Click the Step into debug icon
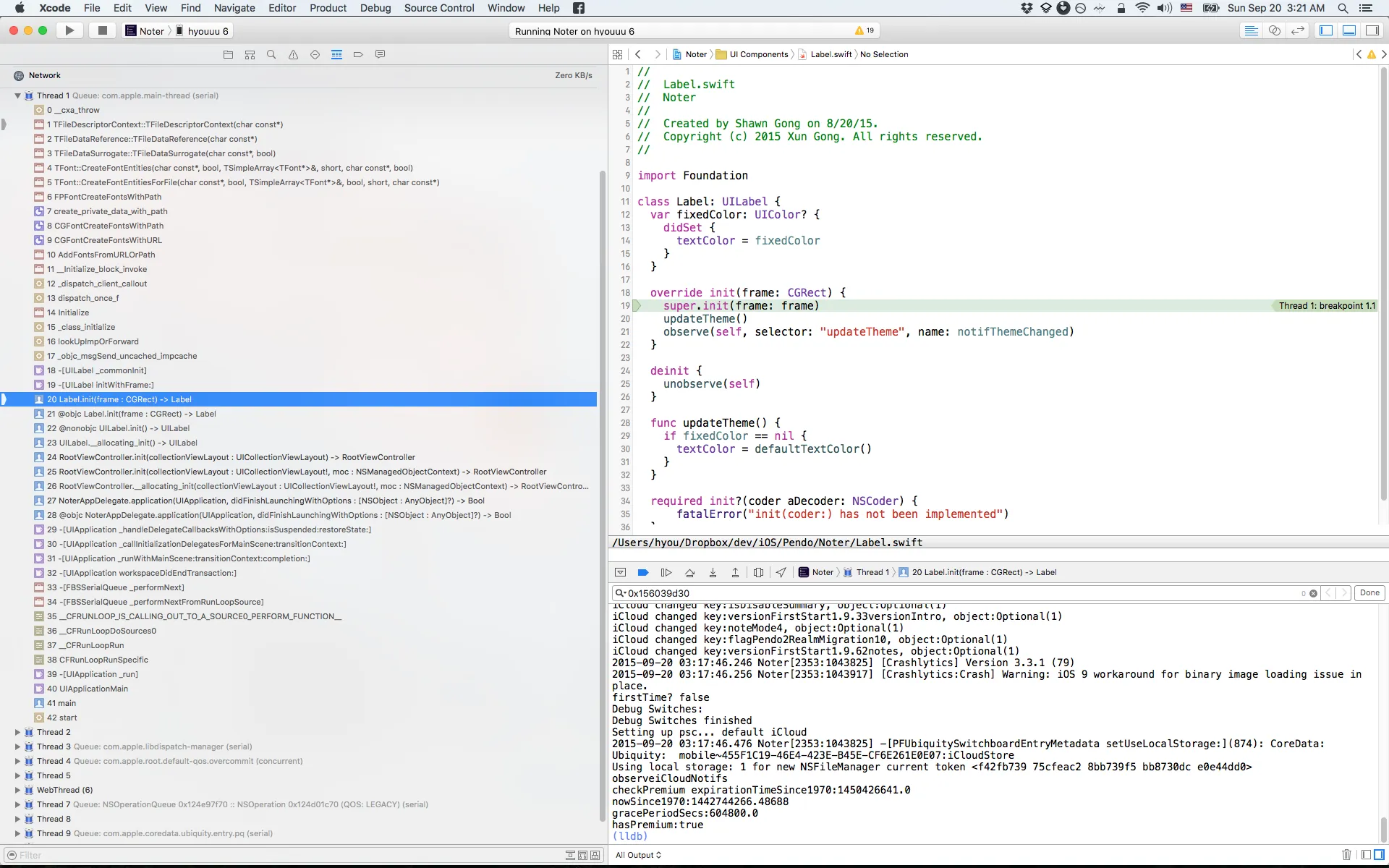This screenshot has height=868, width=1389. [713, 572]
